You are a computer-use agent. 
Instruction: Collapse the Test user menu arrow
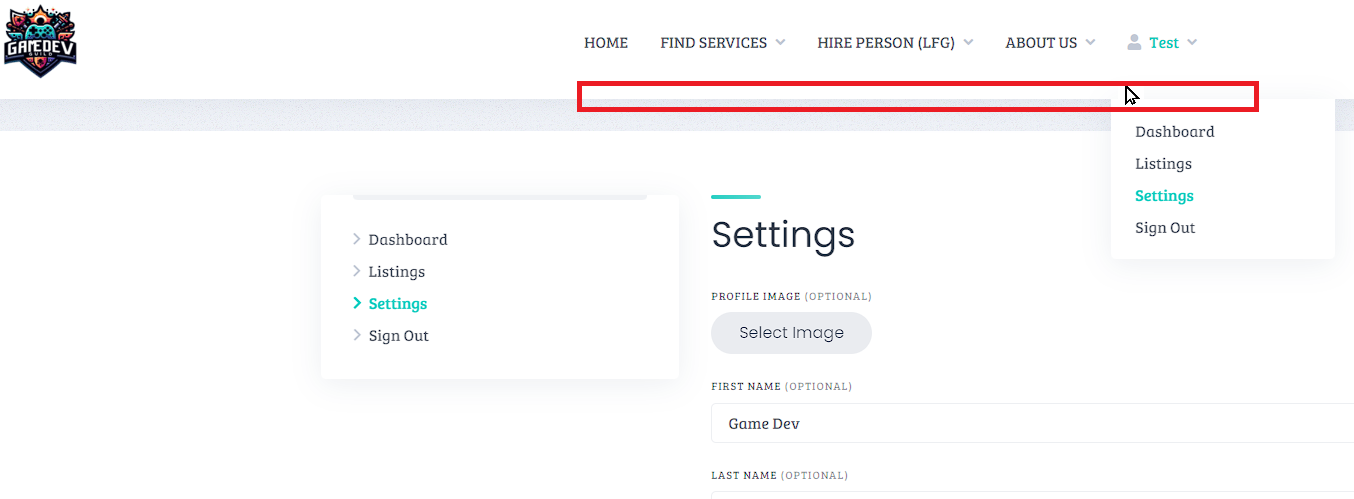pyautogui.click(x=1191, y=43)
